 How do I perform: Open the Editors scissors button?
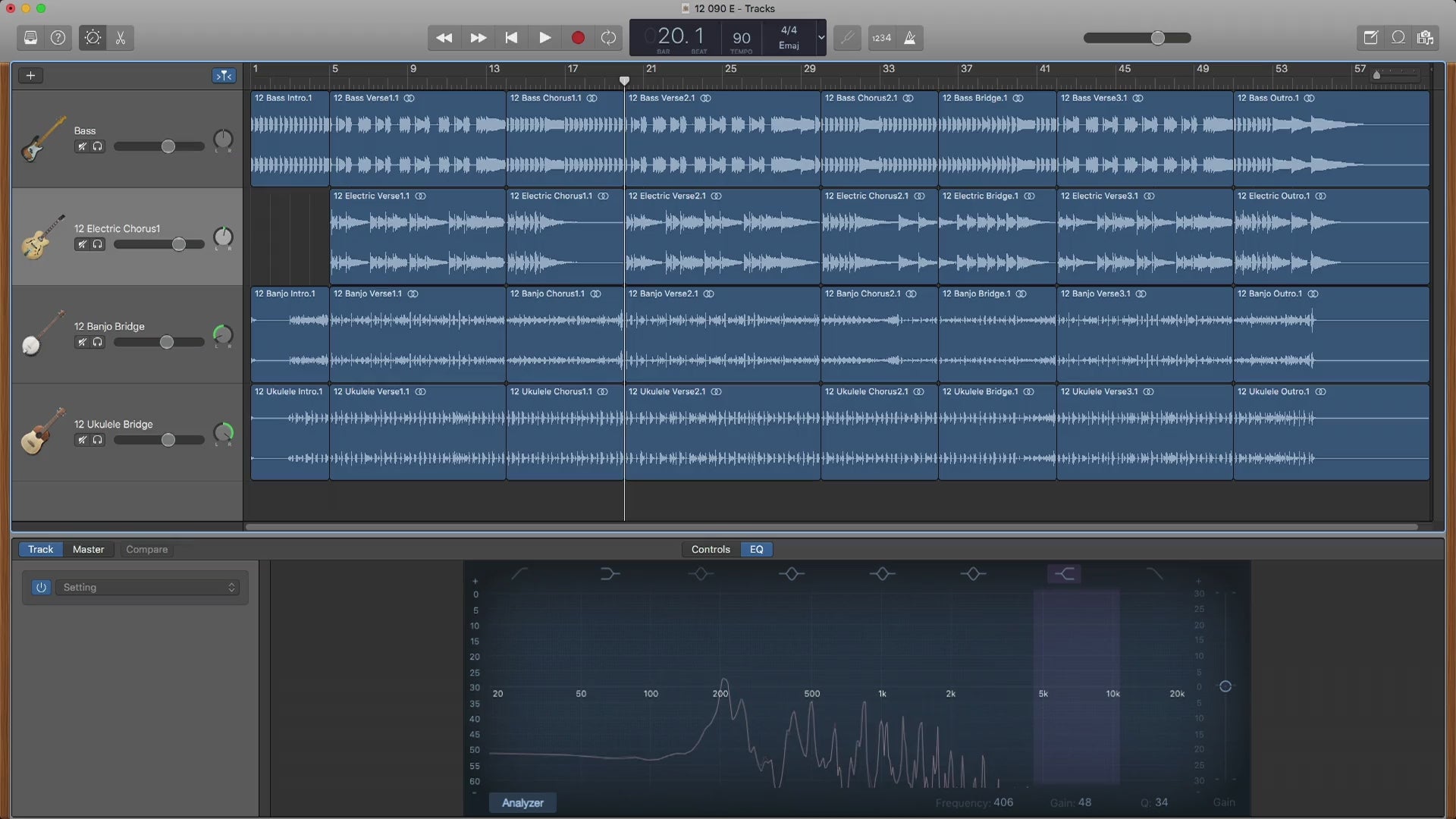click(x=121, y=37)
